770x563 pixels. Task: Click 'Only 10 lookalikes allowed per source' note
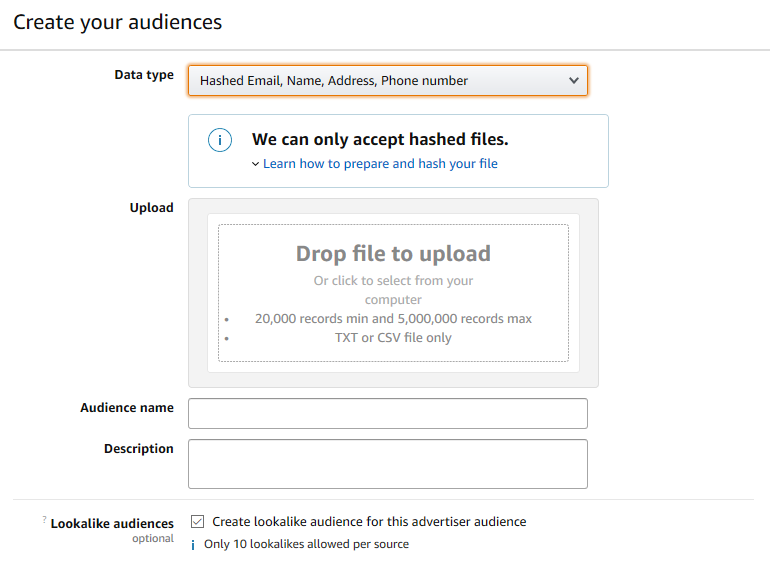[x=306, y=545]
